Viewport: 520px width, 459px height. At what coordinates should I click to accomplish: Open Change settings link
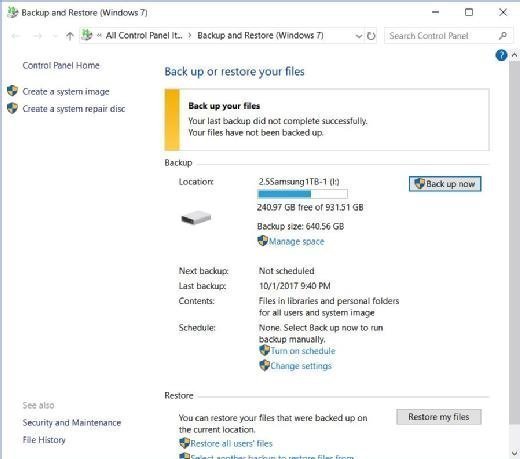(301, 366)
